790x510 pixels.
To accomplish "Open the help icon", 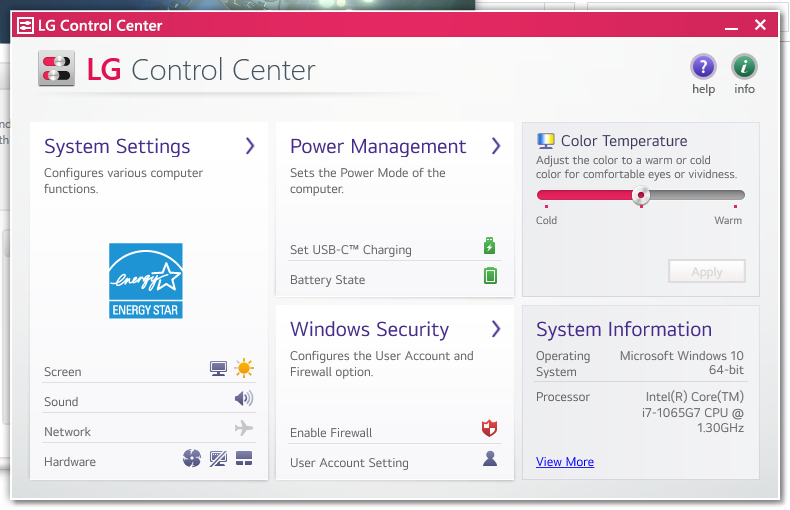I will [703, 68].
